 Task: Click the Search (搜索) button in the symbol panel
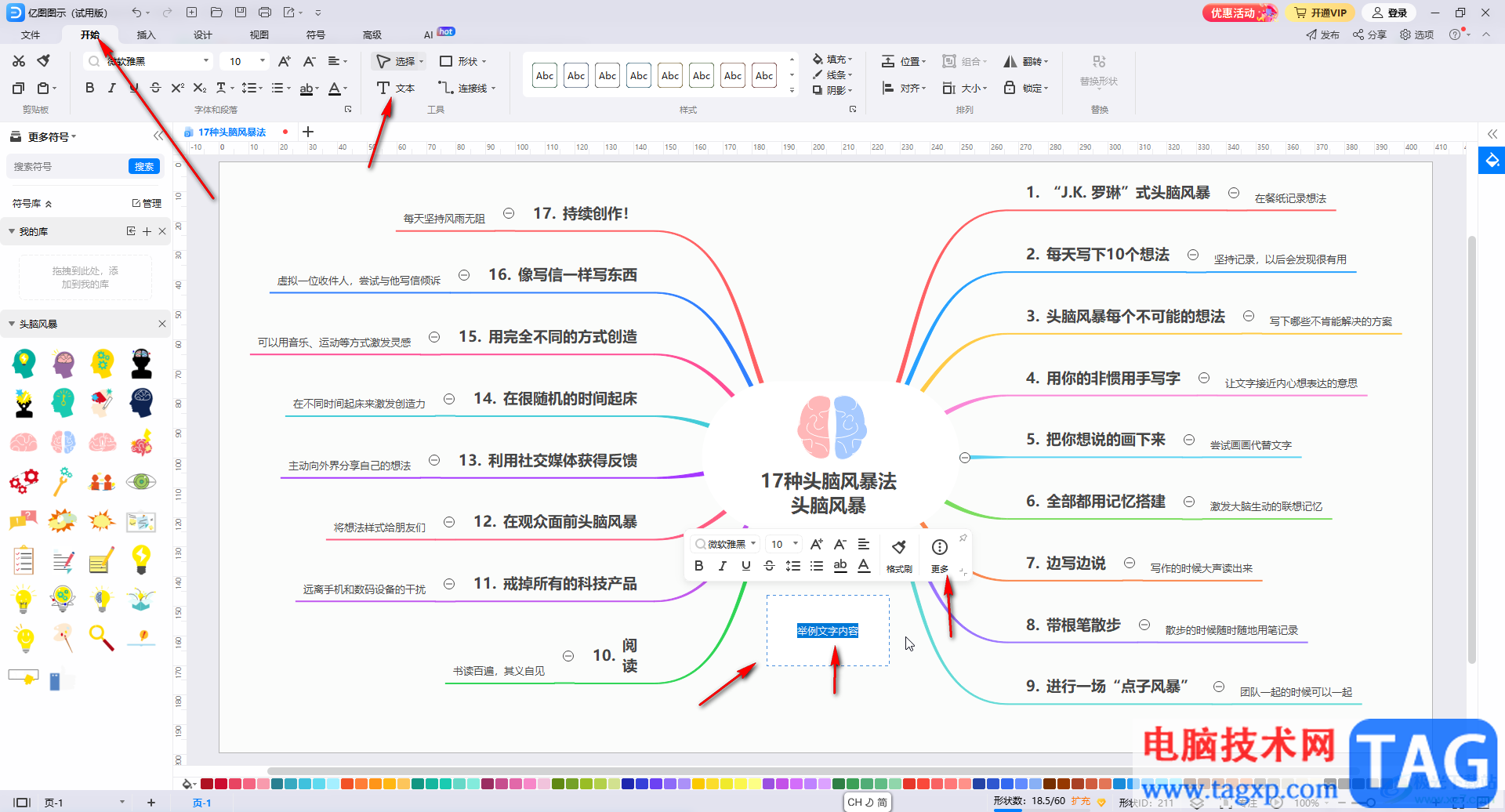tap(144, 166)
